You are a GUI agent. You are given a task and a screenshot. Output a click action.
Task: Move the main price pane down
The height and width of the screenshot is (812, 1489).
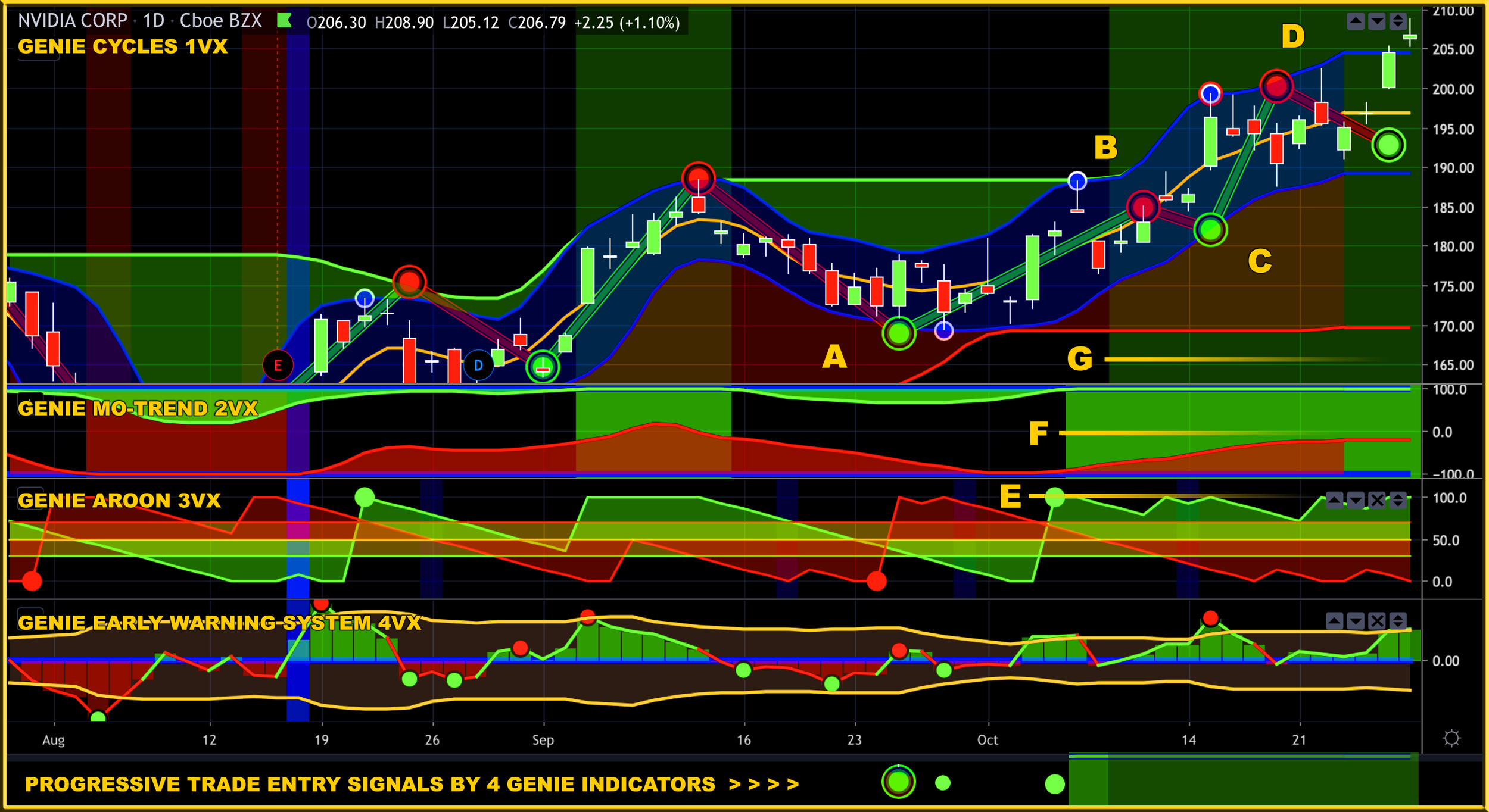tap(1377, 21)
